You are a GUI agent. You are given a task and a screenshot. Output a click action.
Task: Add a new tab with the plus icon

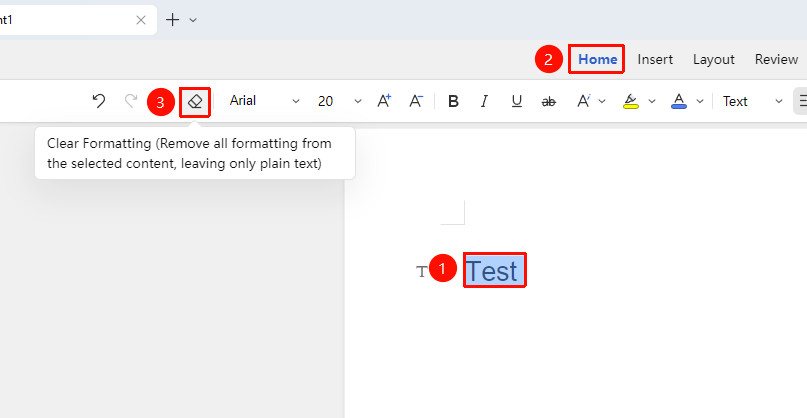point(172,20)
